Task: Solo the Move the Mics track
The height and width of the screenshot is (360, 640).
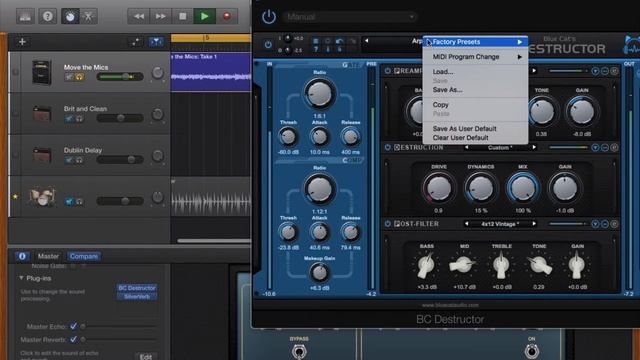Action: pyautogui.click(x=79, y=77)
